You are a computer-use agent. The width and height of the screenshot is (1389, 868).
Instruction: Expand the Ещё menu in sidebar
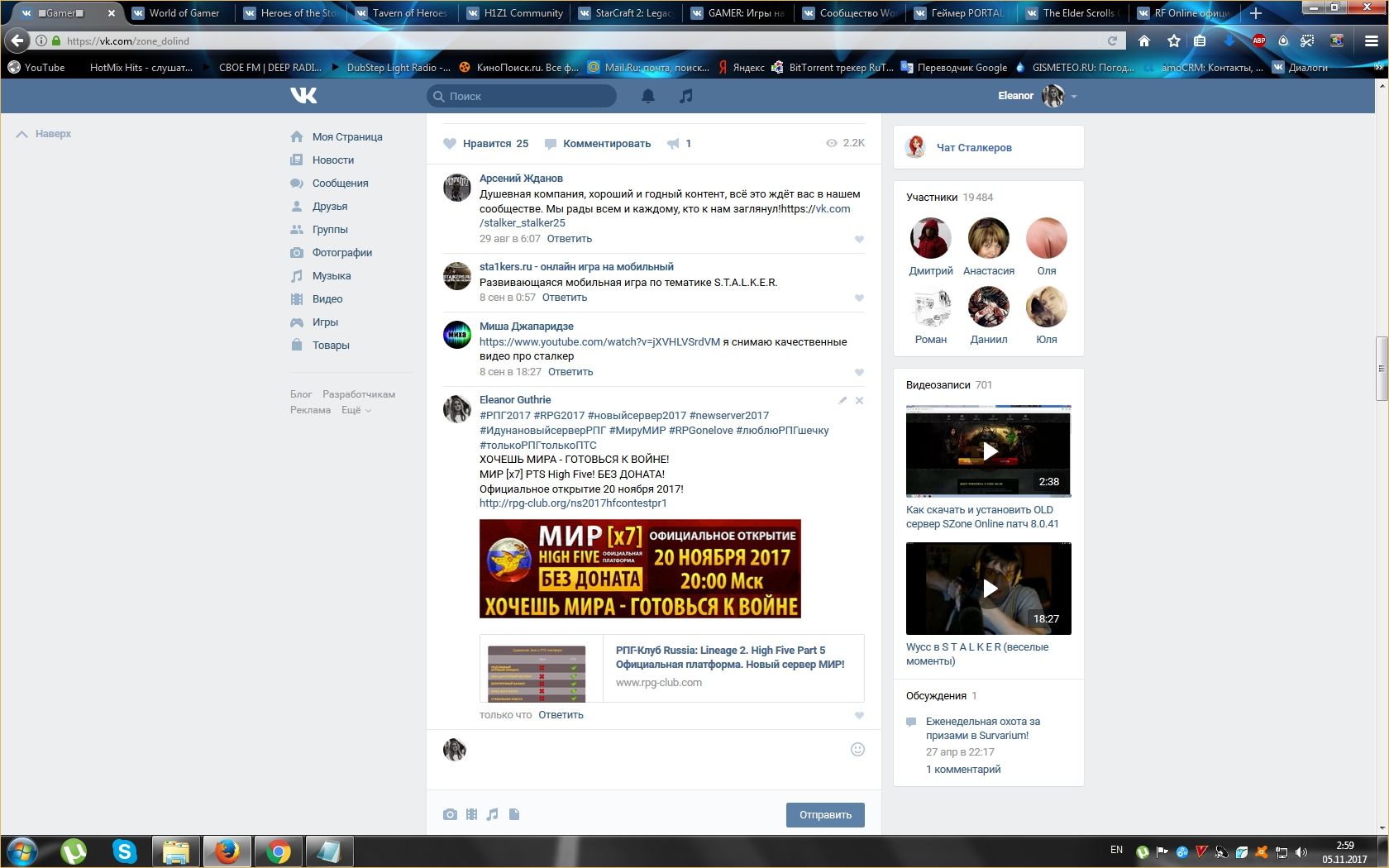click(x=356, y=410)
